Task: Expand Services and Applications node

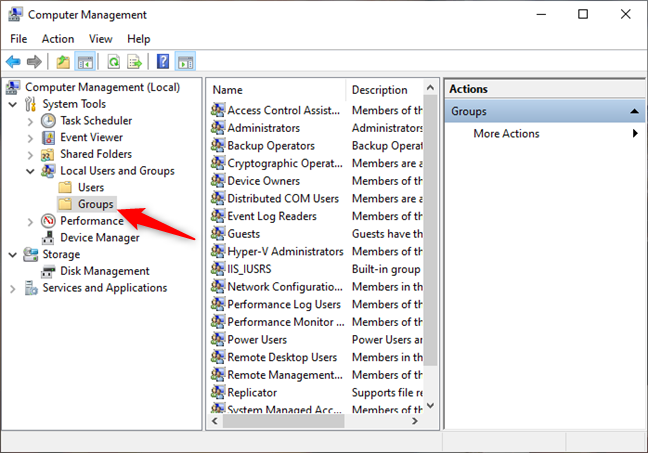Action: (13, 288)
